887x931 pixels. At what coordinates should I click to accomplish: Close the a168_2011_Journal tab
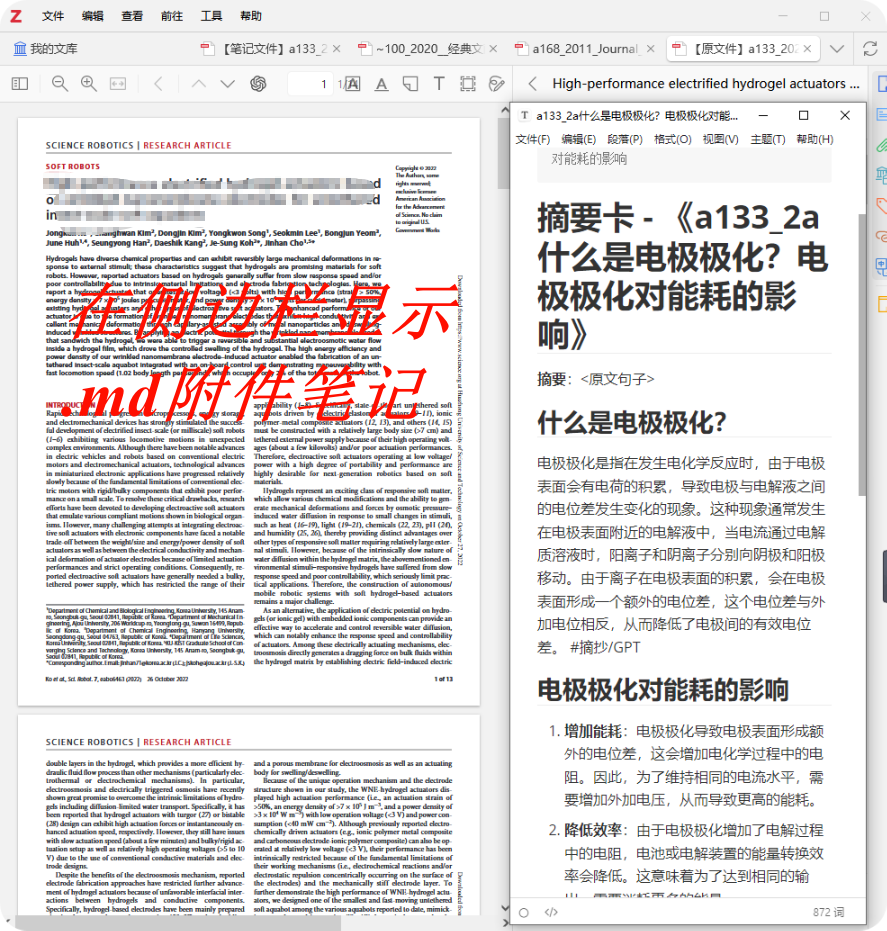coord(651,49)
